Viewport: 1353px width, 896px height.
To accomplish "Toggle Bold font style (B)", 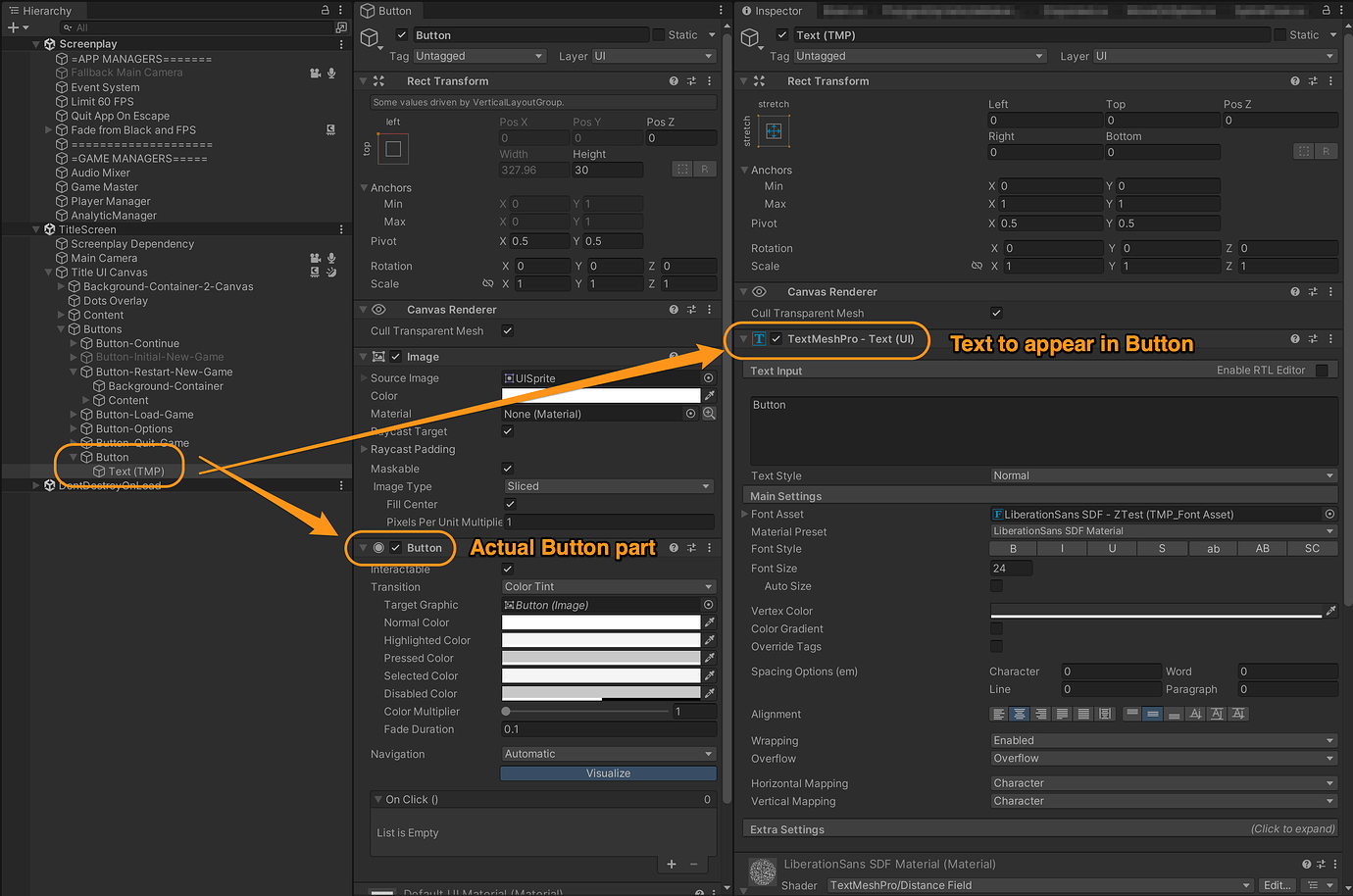I will click(1013, 549).
